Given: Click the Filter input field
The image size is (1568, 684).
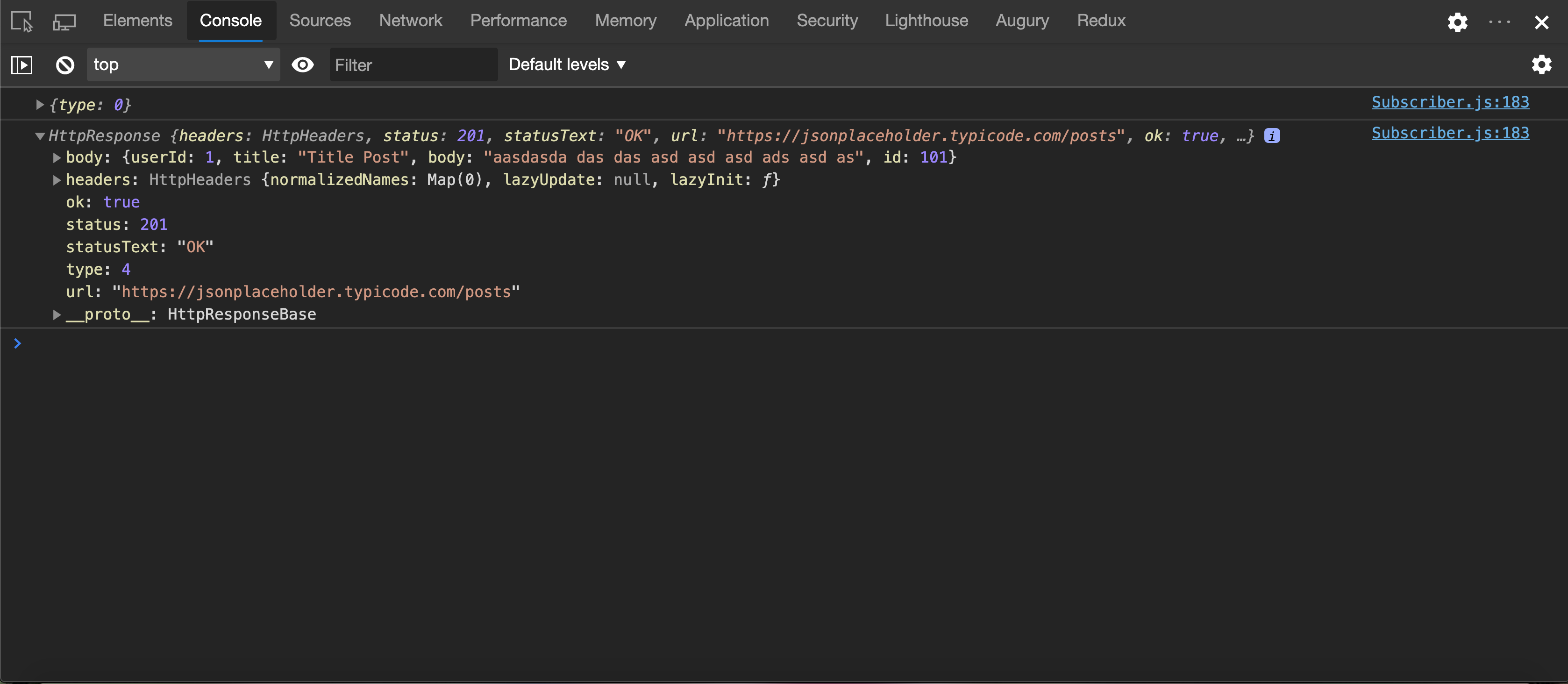Looking at the screenshot, I should tap(413, 65).
